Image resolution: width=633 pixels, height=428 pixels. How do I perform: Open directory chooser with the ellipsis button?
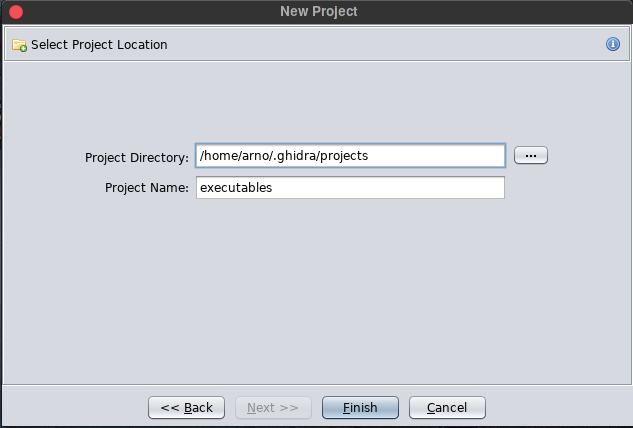click(531, 155)
